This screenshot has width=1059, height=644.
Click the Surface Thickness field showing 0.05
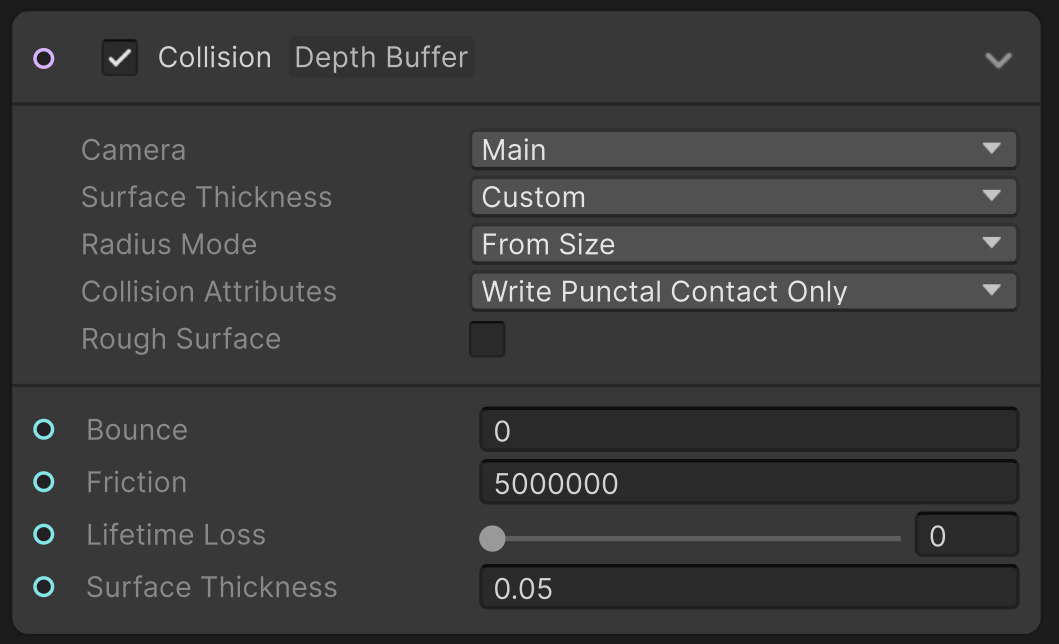pyautogui.click(x=748, y=588)
